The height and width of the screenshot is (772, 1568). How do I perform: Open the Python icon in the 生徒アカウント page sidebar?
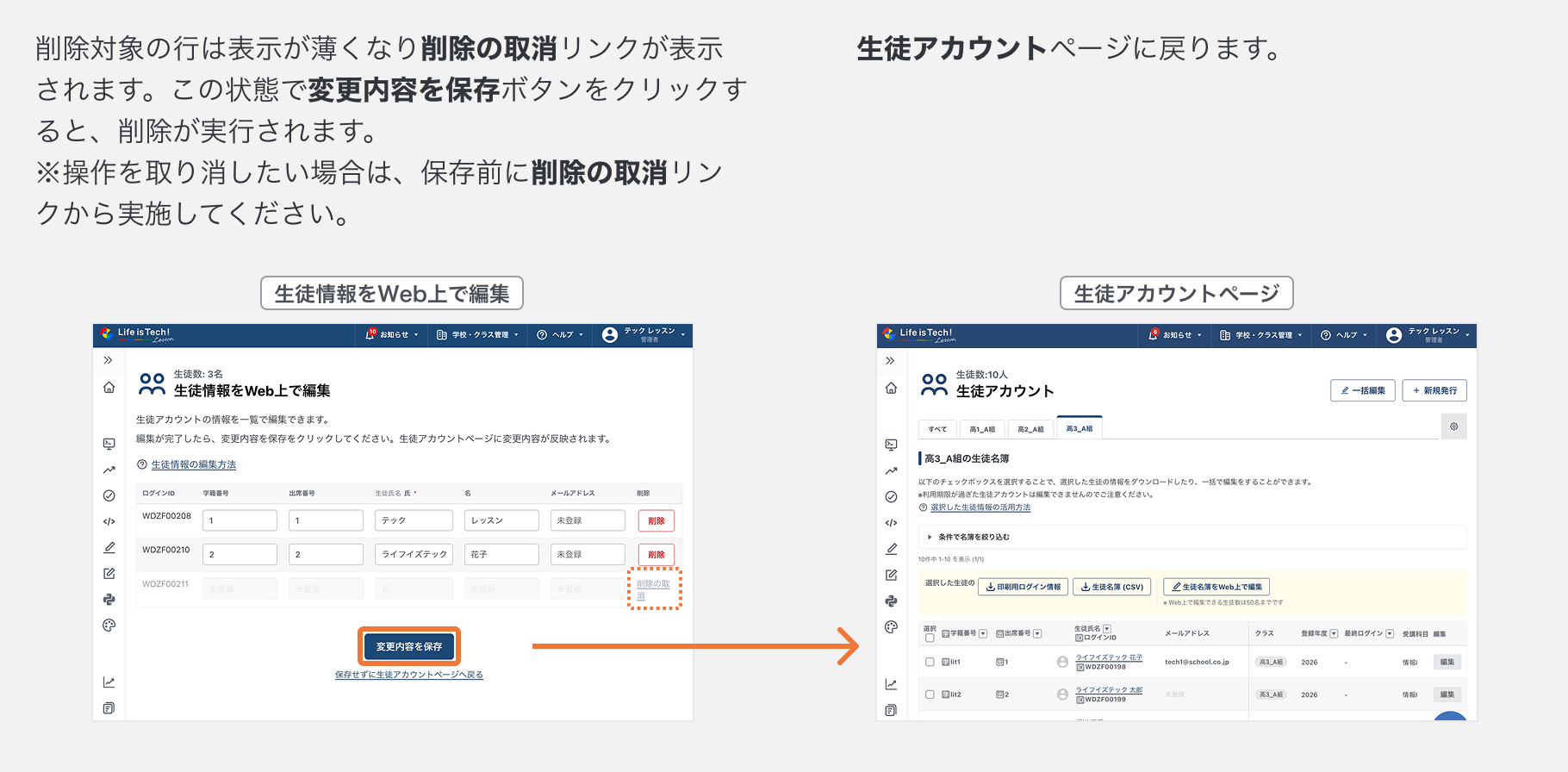tap(891, 601)
